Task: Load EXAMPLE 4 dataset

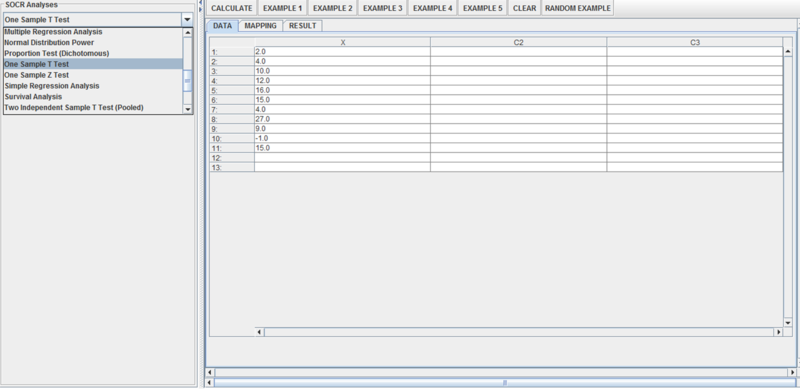Action: (433, 9)
